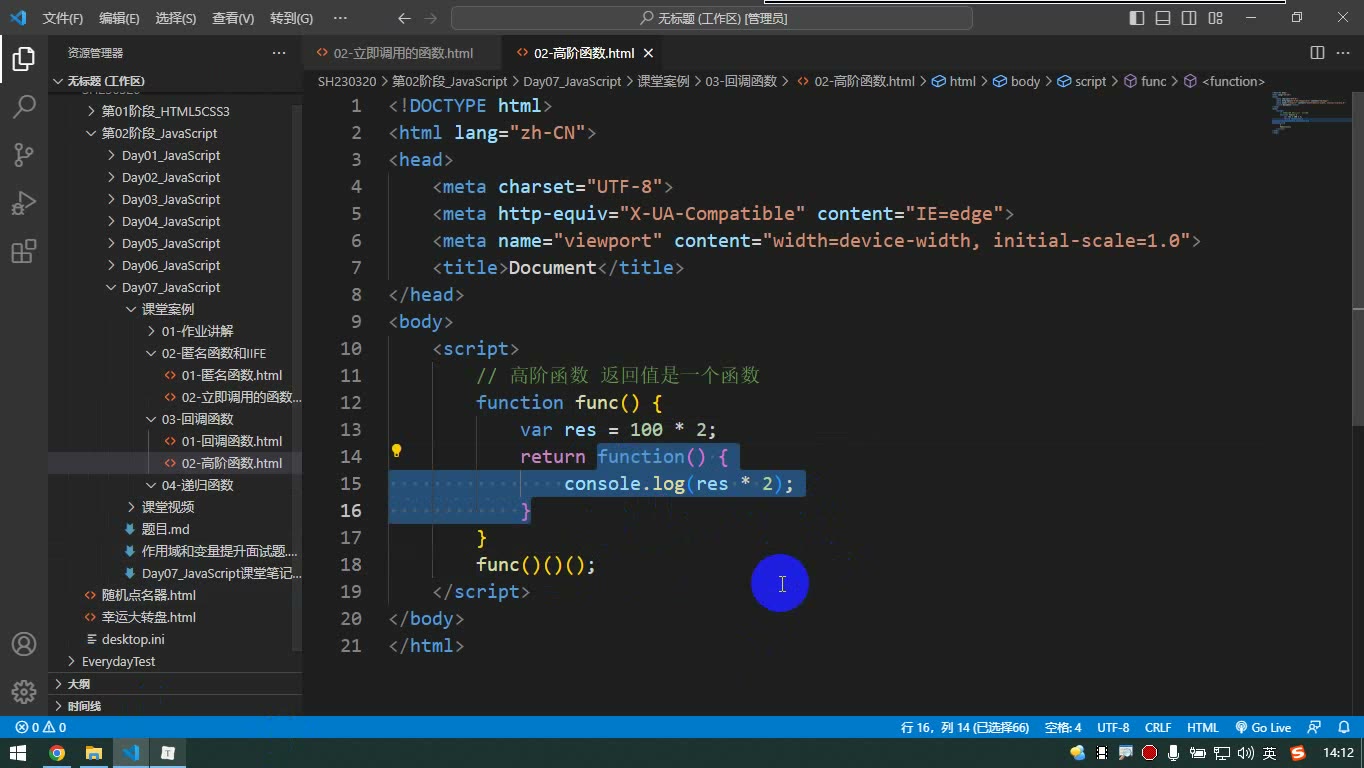Open the 编辑(E) menu
The height and width of the screenshot is (768, 1364).
119,18
